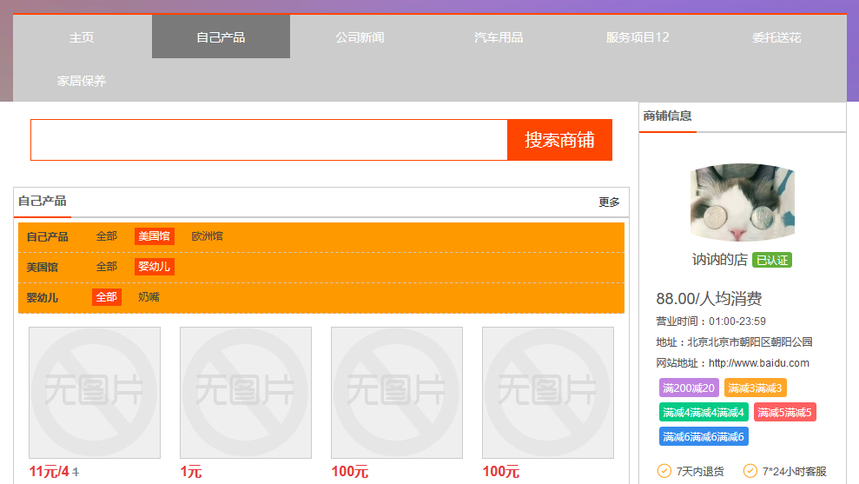Image resolution: width=859 pixels, height=484 pixels.
Task: Choose the blue 满减6满减6满减6 coupon tag
Action: [703, 436]
